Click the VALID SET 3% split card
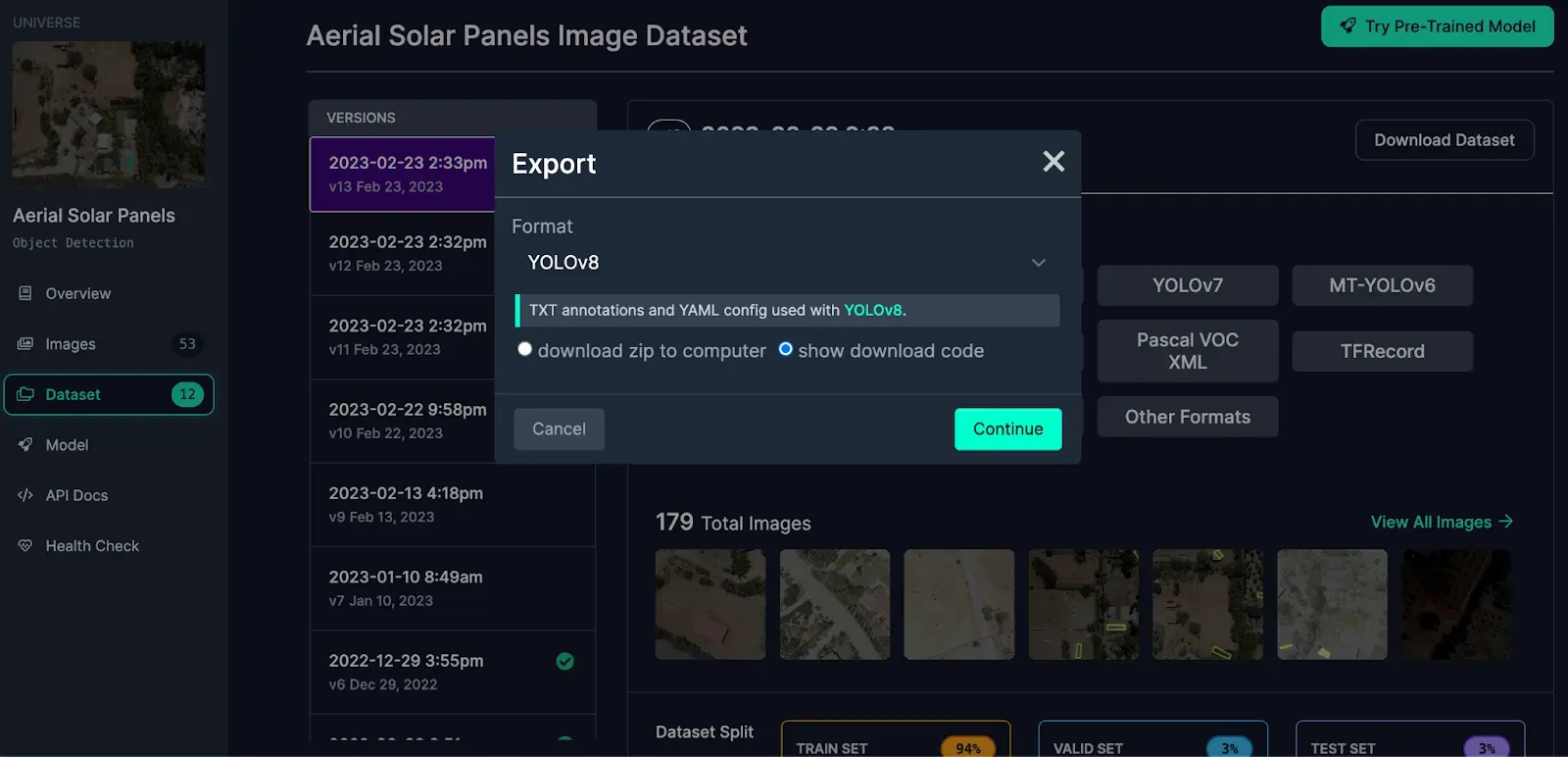1568x757 pixels. pos(1152,739)
